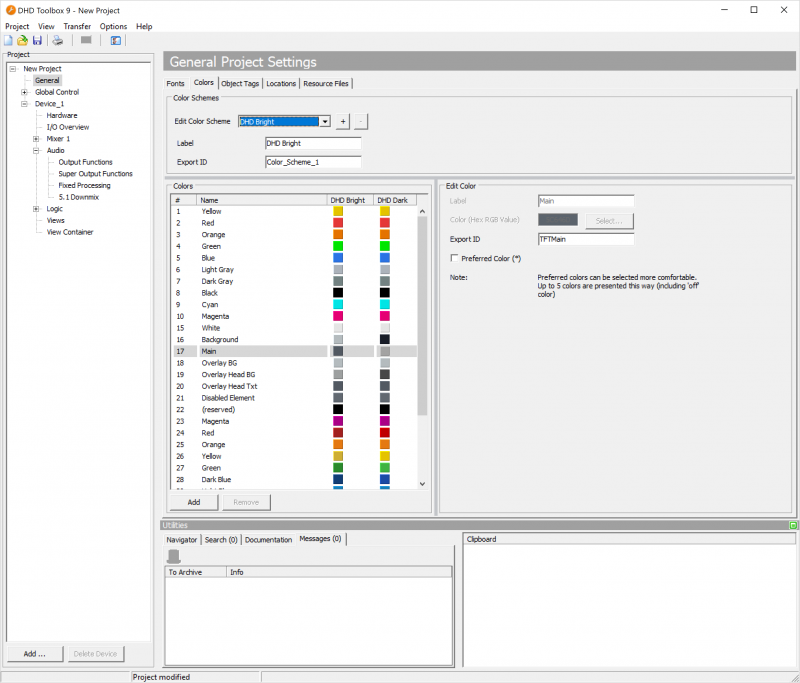The width and height of the screenshot is (800, 683).
Task: Click the Print toolbar icon
Action: [58, 41]
